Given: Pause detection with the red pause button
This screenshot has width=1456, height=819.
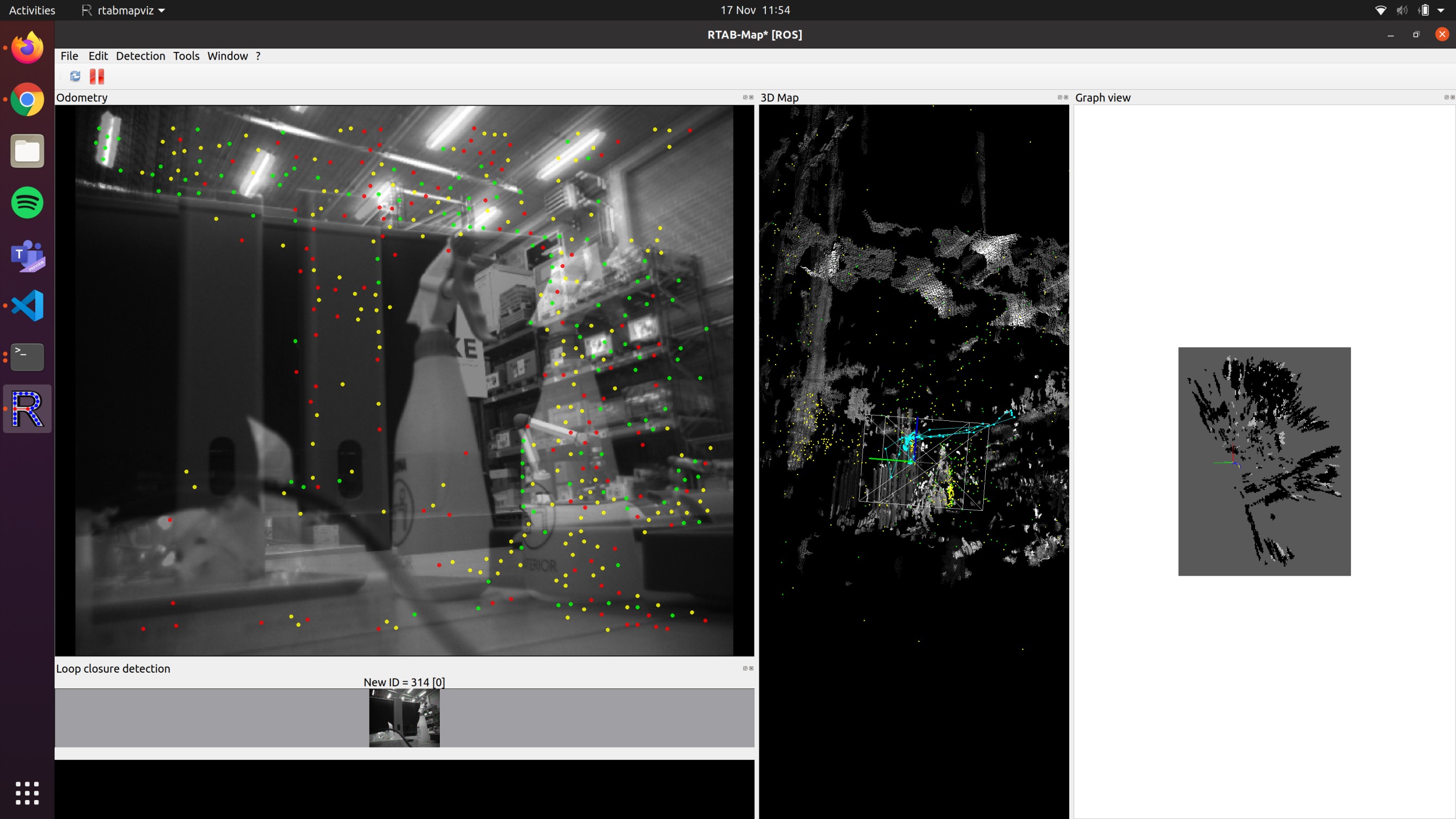Looking at the screenshot, I should tap(96, 76).
